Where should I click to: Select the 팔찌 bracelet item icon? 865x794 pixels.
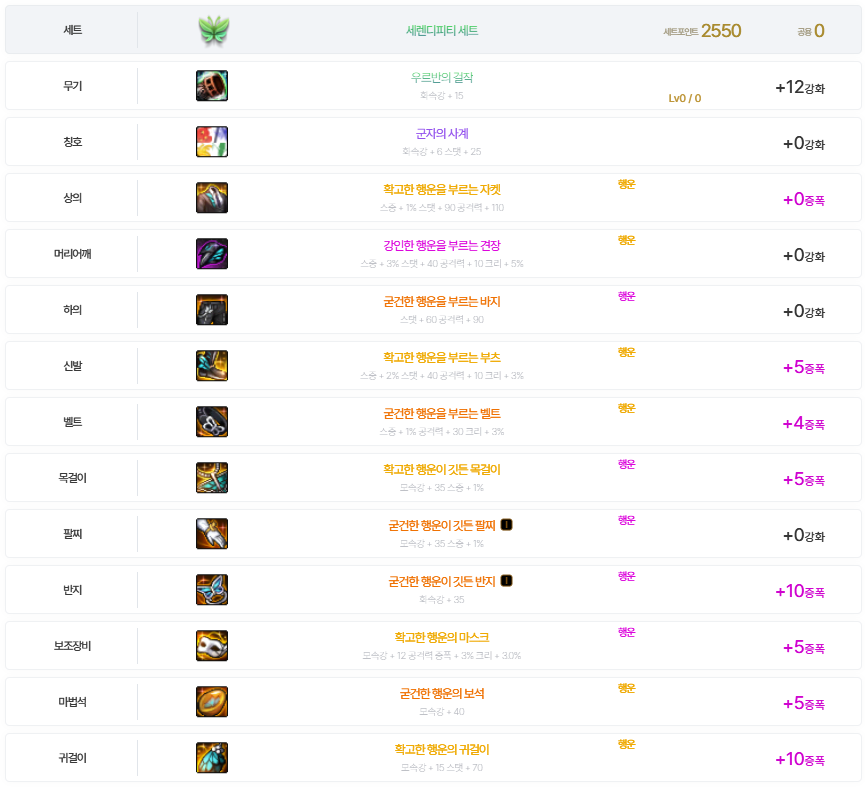coord(212,534)
